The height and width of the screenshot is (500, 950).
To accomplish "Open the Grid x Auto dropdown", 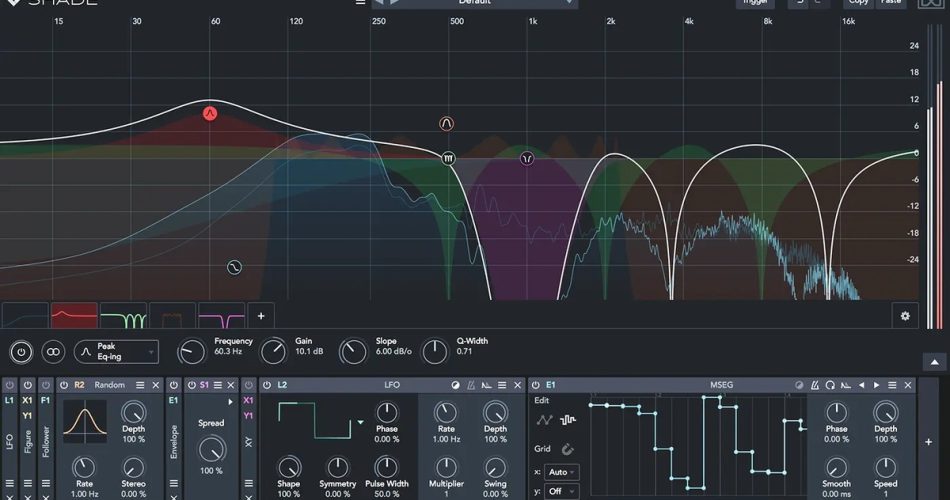I will pyautogui.click(x=561, y=472).
